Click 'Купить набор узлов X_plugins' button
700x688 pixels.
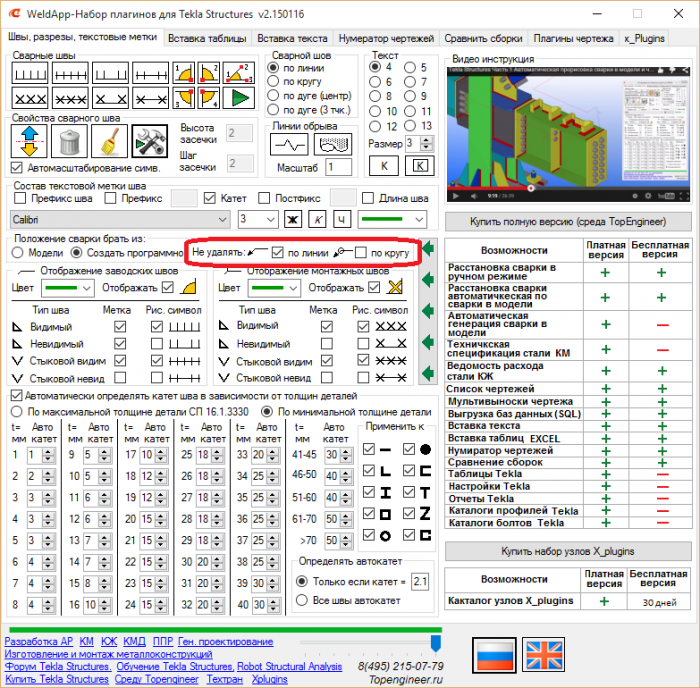(x=568, y=551)
